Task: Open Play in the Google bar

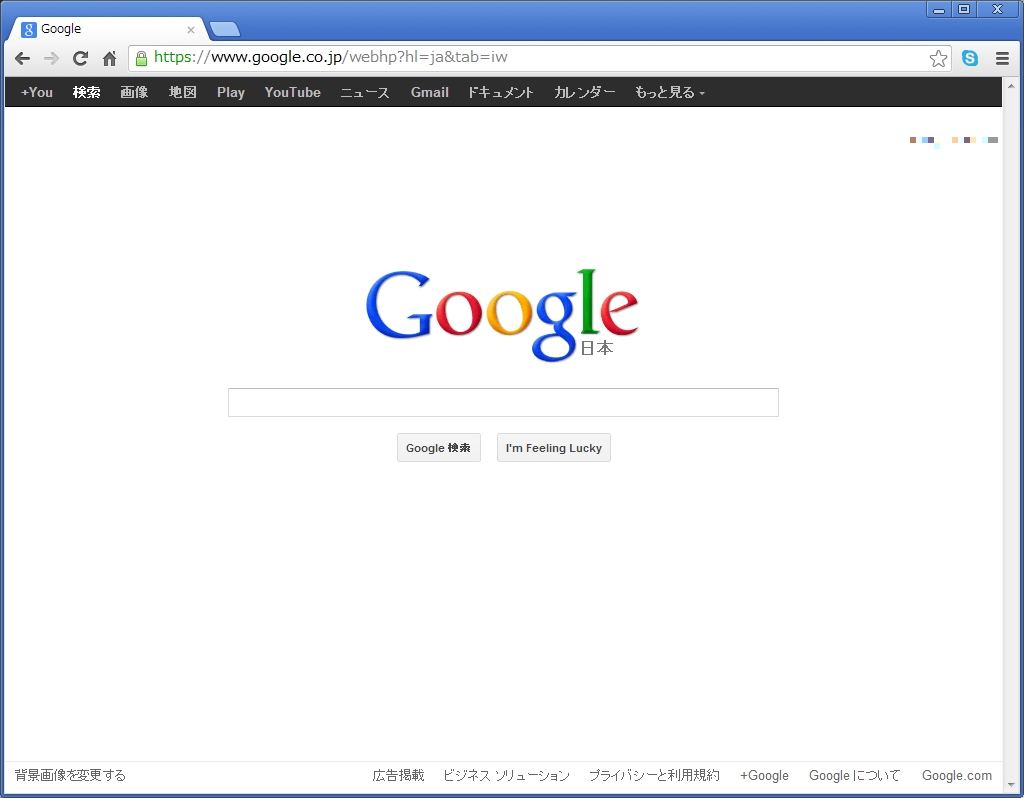Action: click(231, 92)
